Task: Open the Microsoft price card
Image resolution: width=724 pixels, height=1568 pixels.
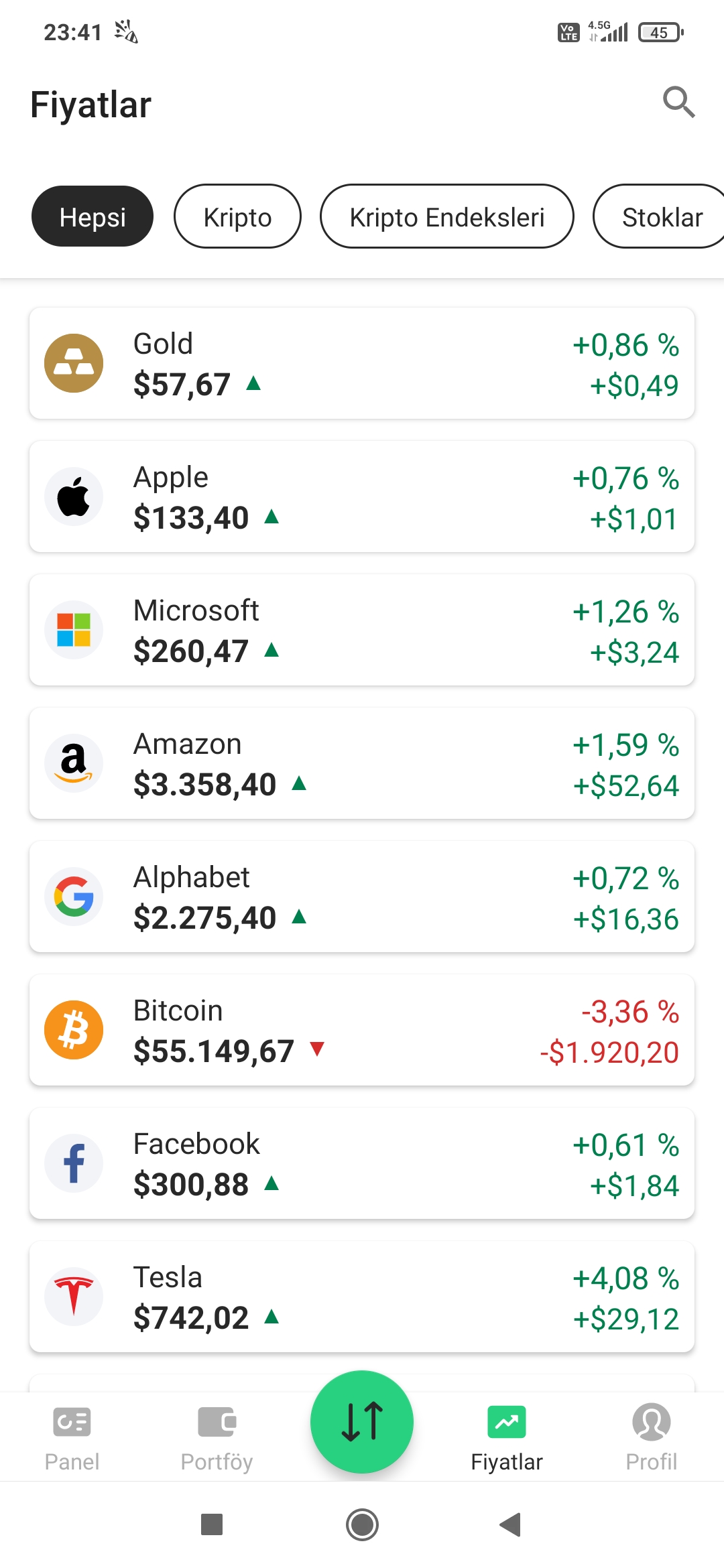Action: point(362,630)
